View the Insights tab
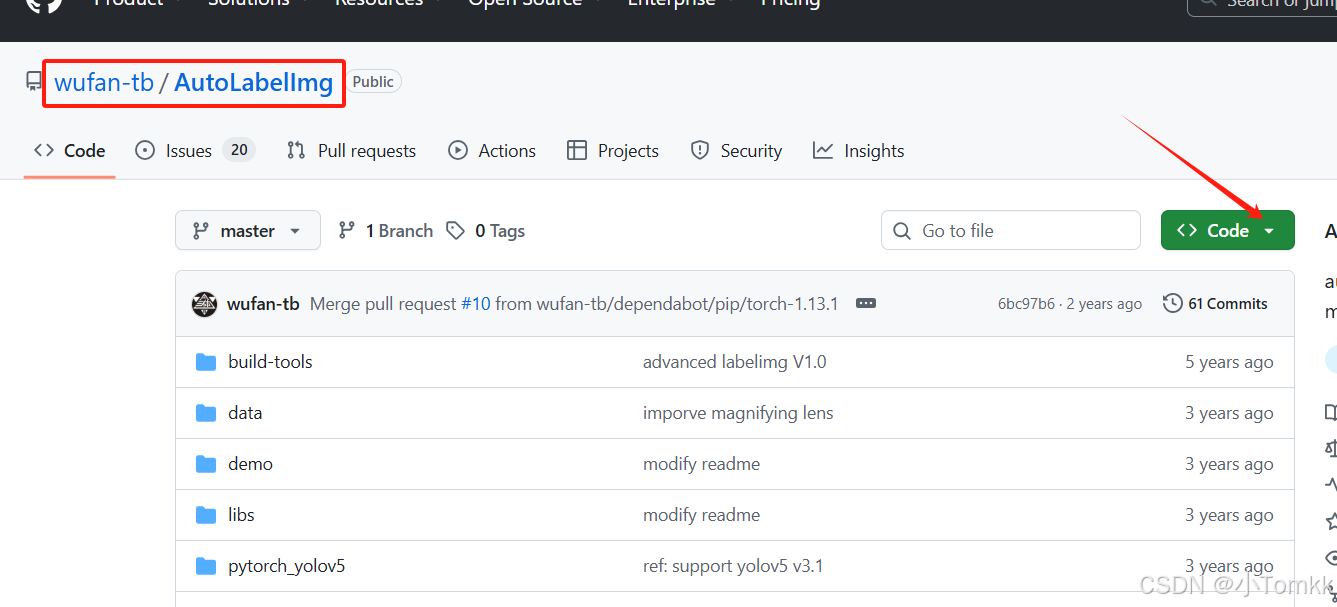Screen dimensions: 1337x607 859,151
